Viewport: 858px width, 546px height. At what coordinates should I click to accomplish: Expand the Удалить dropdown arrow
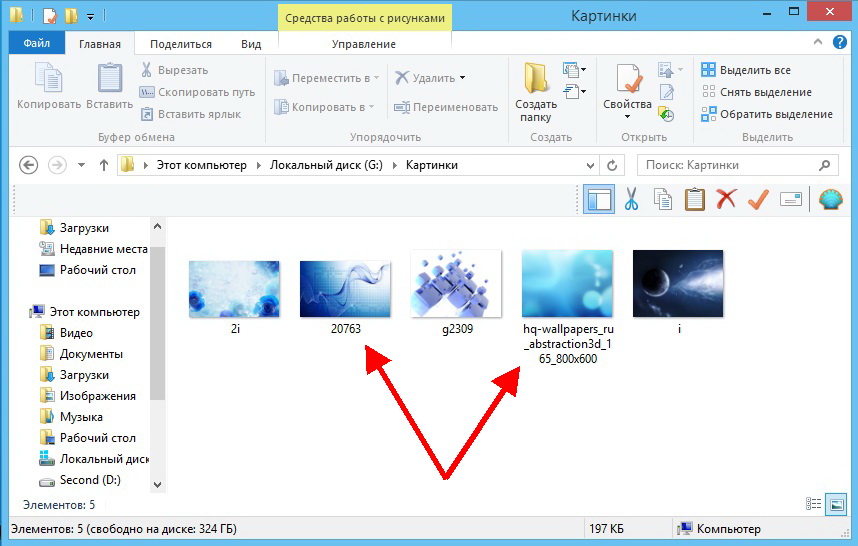(x=462, y=78)
